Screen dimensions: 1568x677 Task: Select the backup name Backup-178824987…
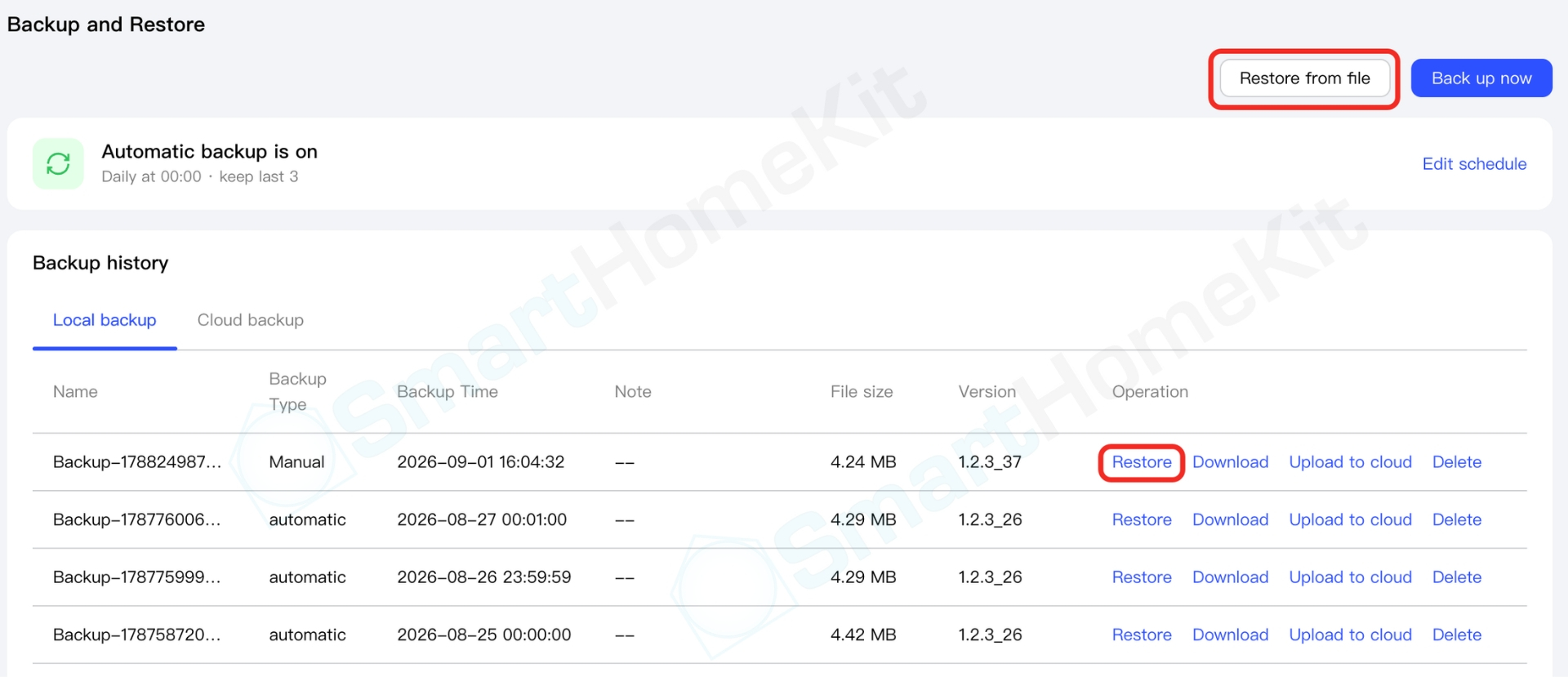pyautogui.click(x=137, y=462)
